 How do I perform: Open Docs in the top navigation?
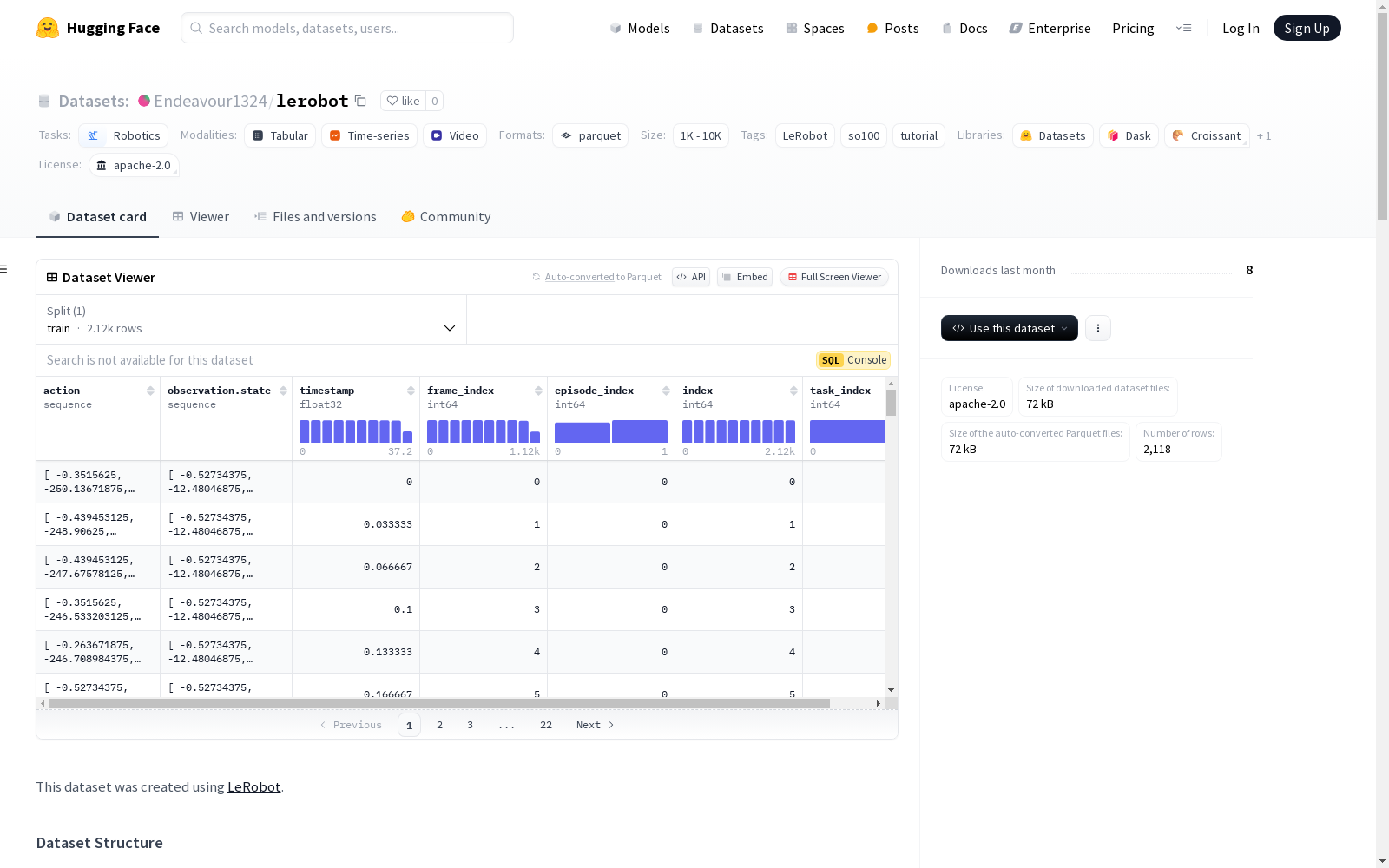pos(964,28)
